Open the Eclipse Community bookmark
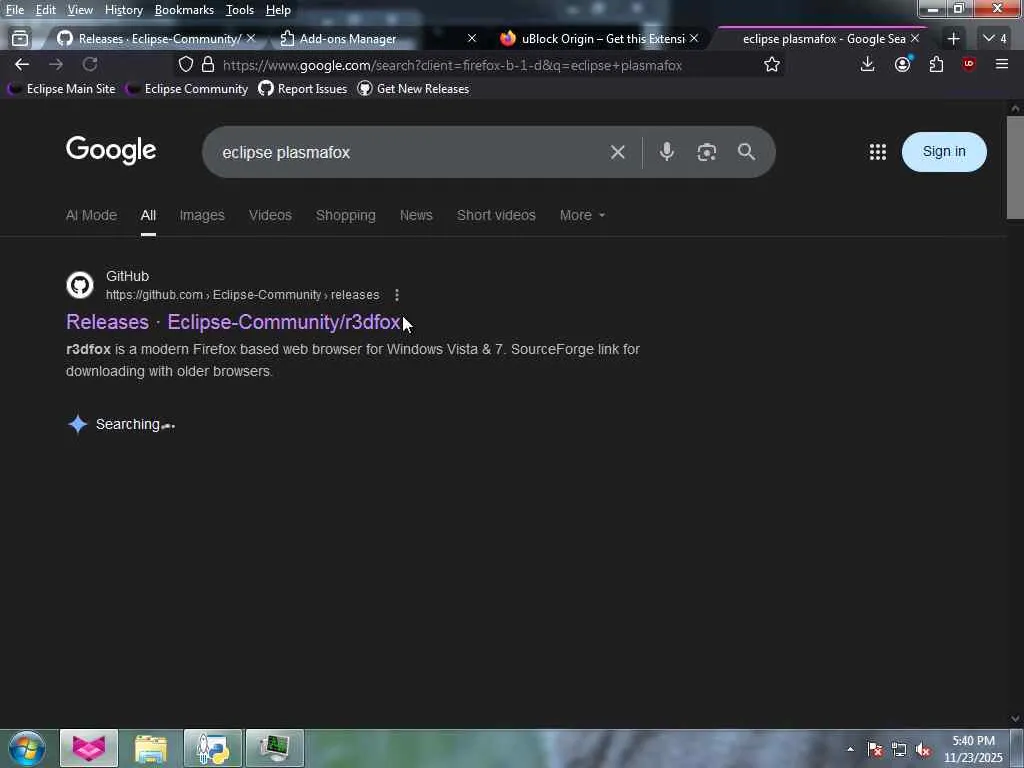Image resolution: width=1024 pixels, height=768 pixels. tap(187, 89)
